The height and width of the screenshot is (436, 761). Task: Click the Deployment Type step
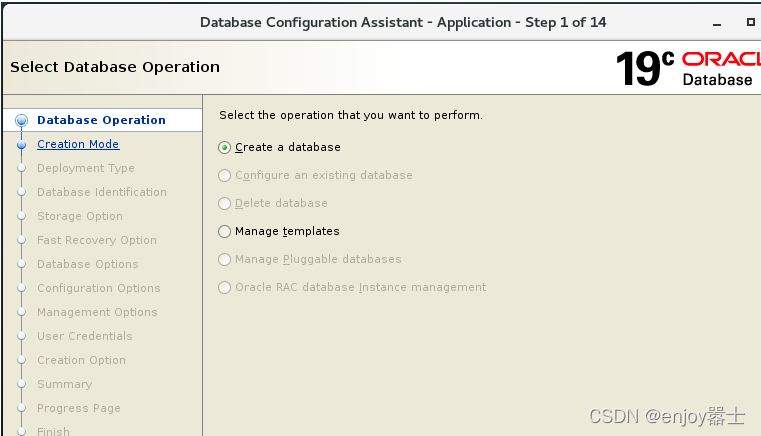pyautogui.click(x=86, y=168)
